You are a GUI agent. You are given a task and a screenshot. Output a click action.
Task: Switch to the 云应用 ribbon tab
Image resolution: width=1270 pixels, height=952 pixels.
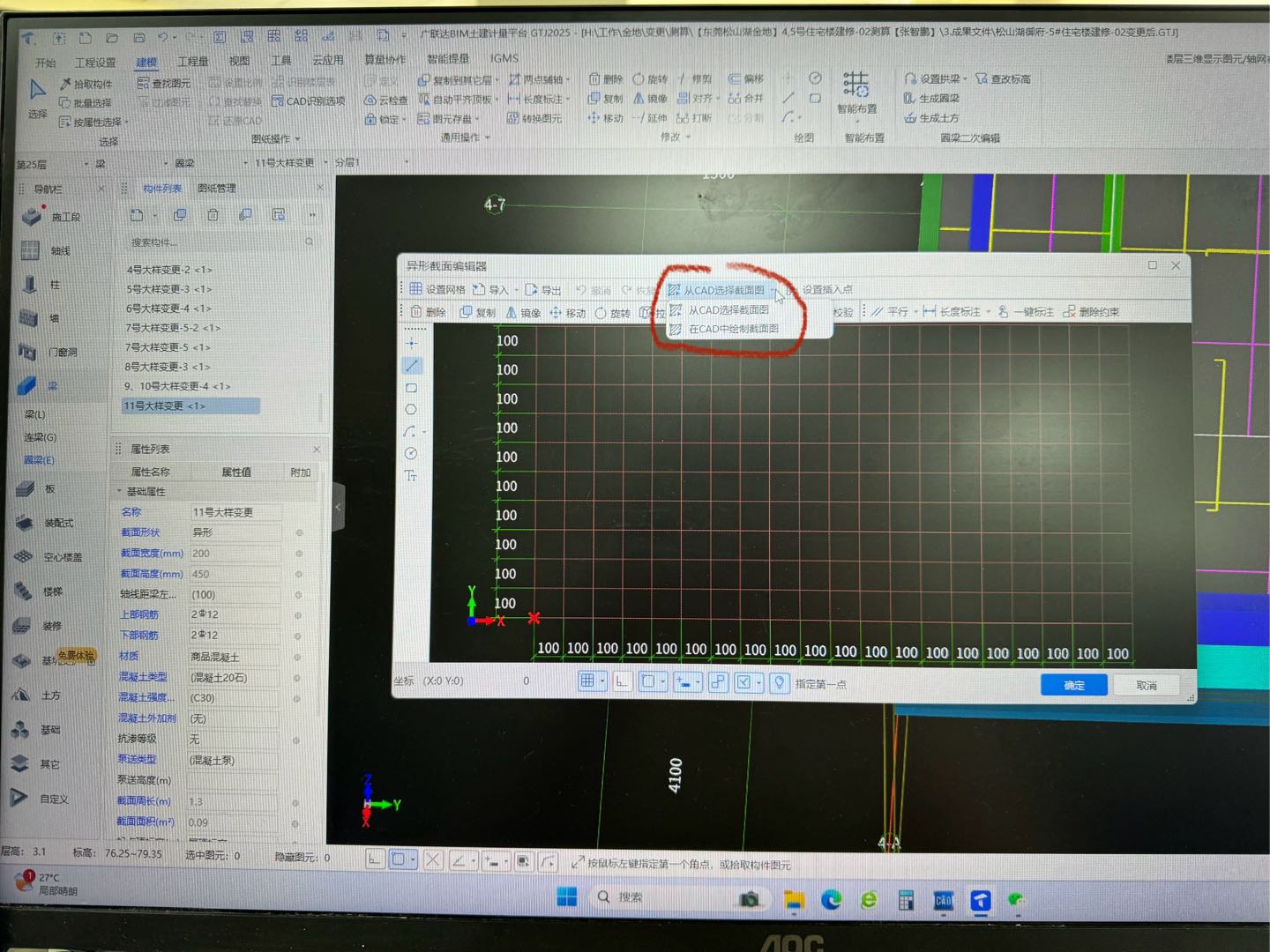tap(328, 61)
